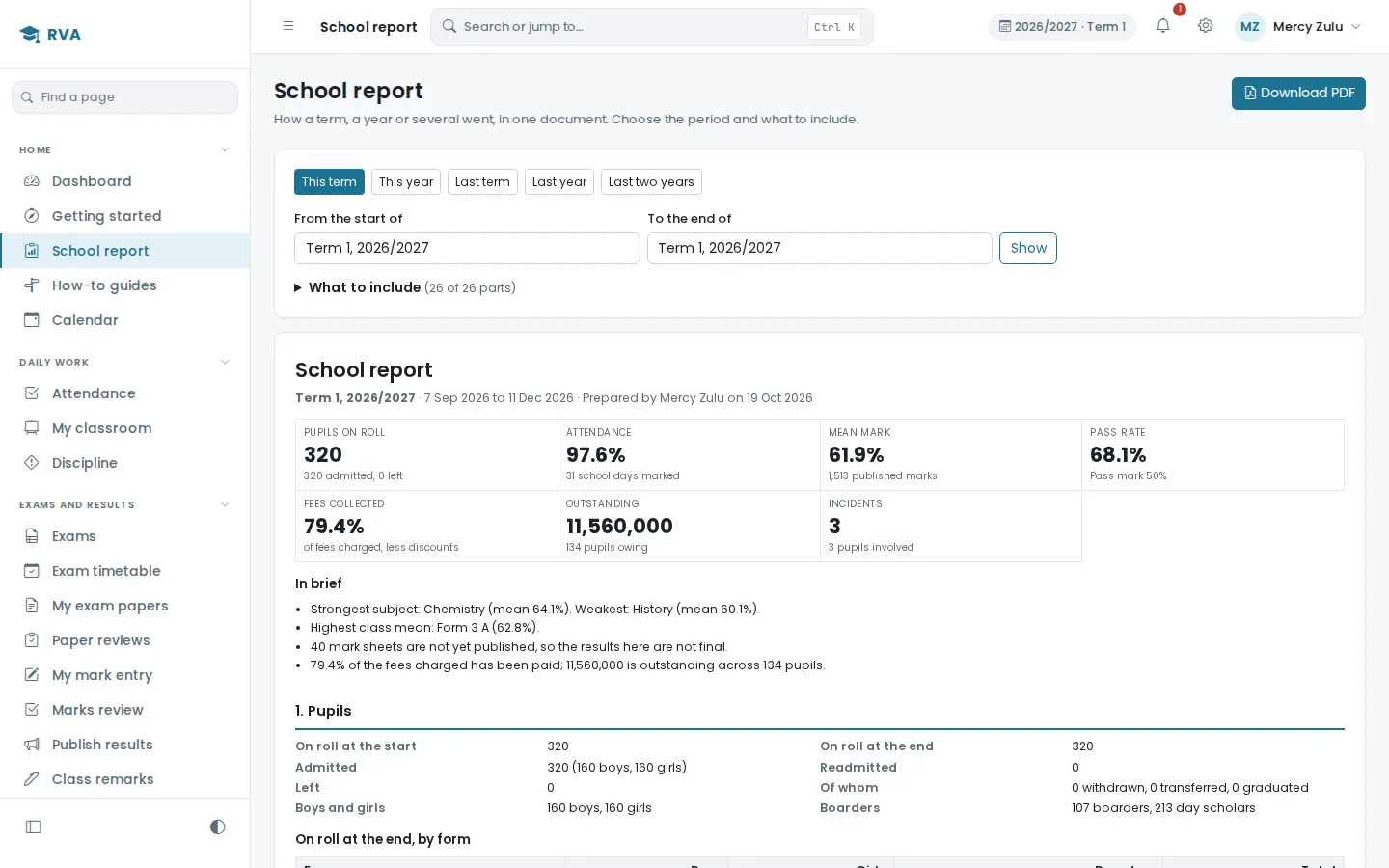Click the Attendance checkbox icon

click(32, 393)
